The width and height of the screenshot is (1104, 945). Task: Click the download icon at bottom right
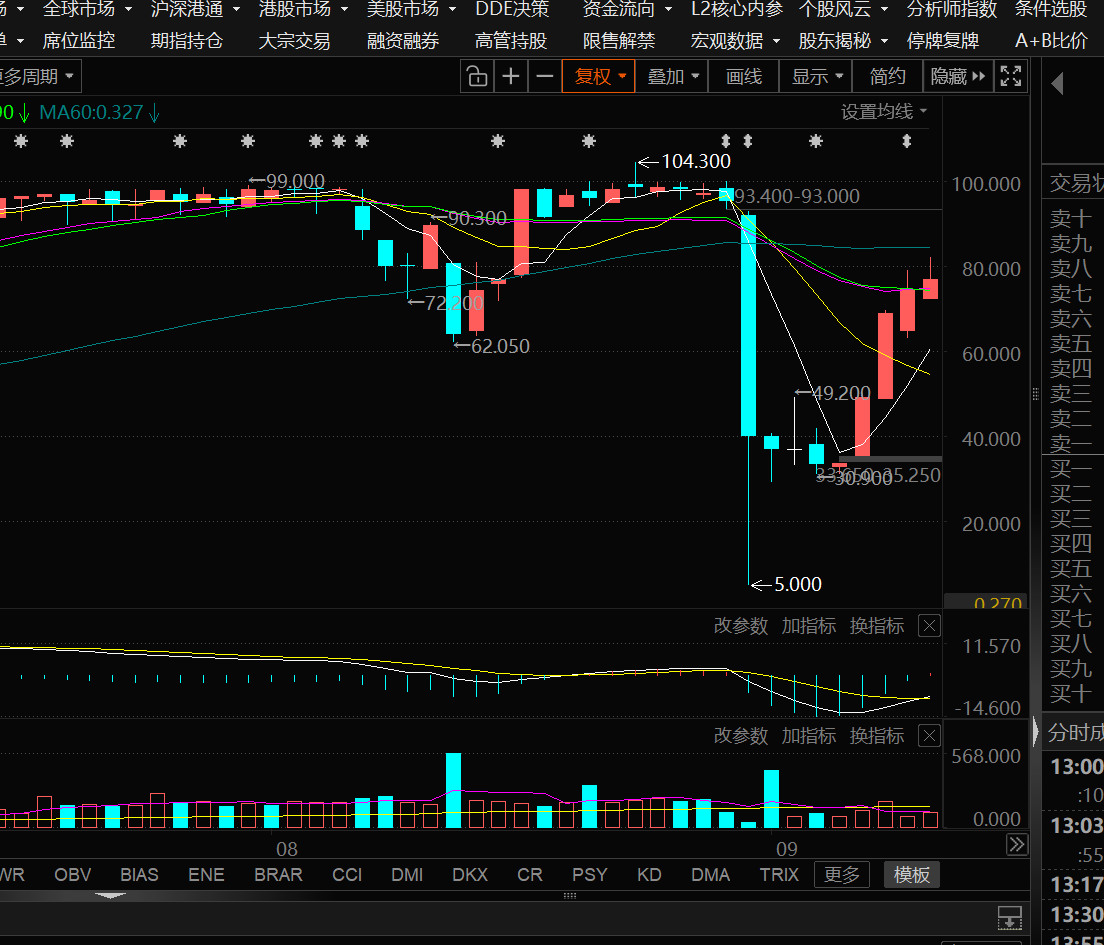pos(1010,918)
